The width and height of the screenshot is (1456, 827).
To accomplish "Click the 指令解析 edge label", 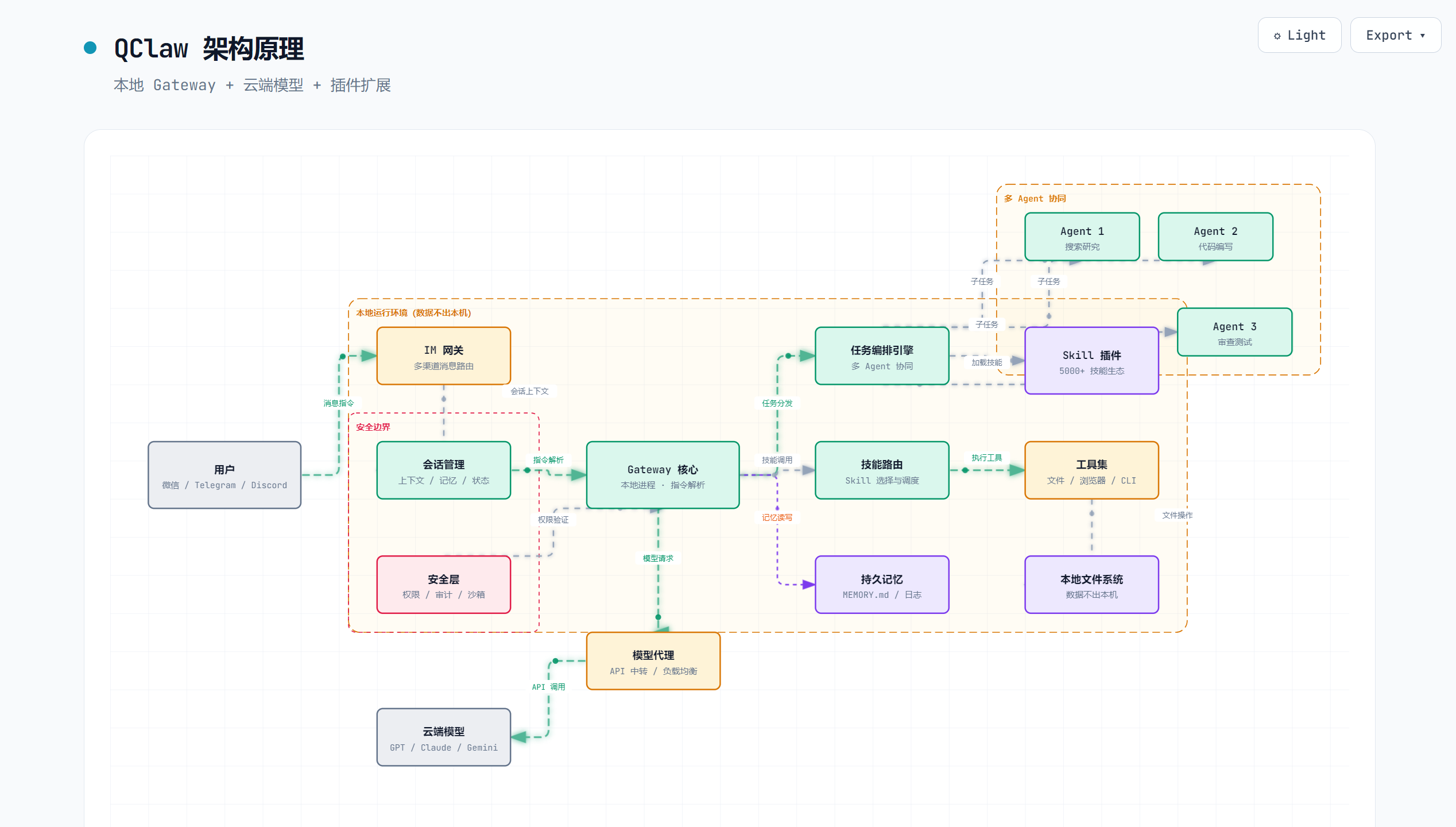I will [548, 460].
